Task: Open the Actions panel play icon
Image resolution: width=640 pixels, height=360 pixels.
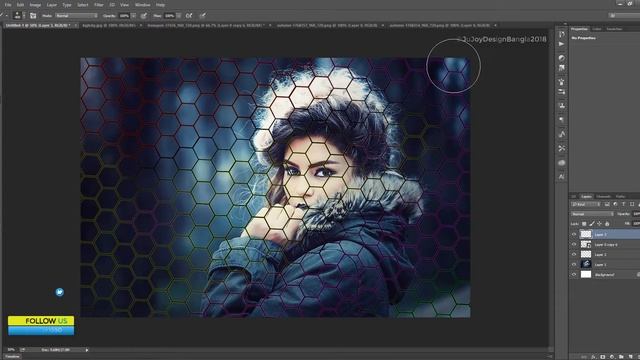Action: tap(562, 44)
